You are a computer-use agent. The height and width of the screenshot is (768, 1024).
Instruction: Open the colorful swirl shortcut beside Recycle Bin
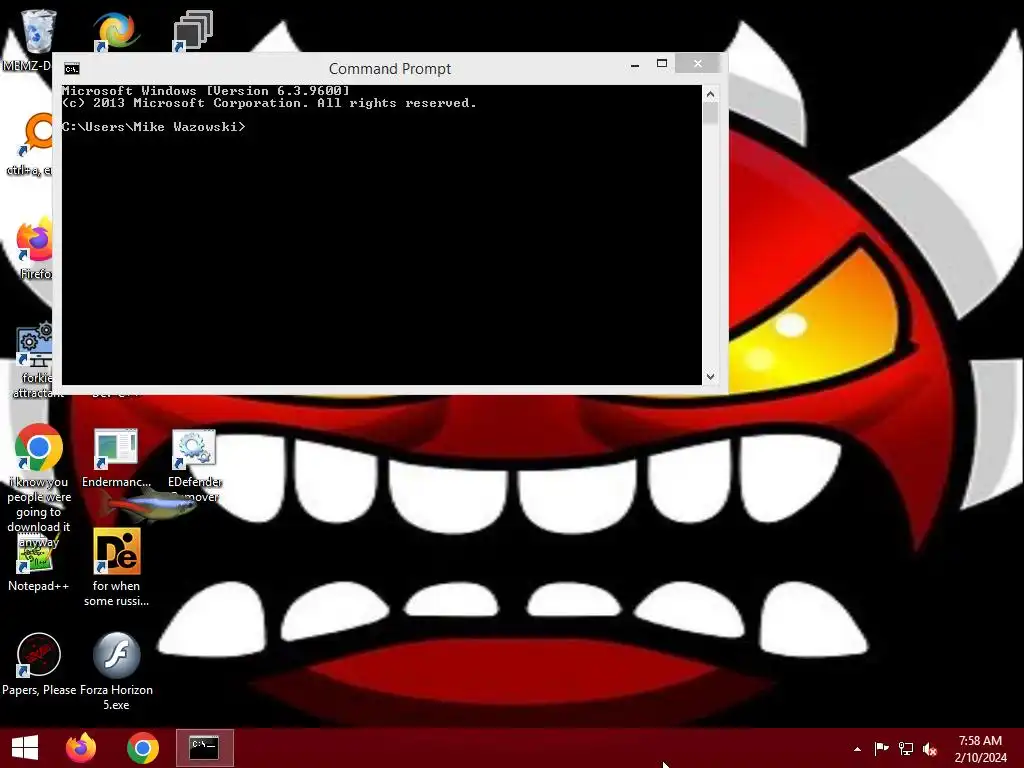pos(116,29)
